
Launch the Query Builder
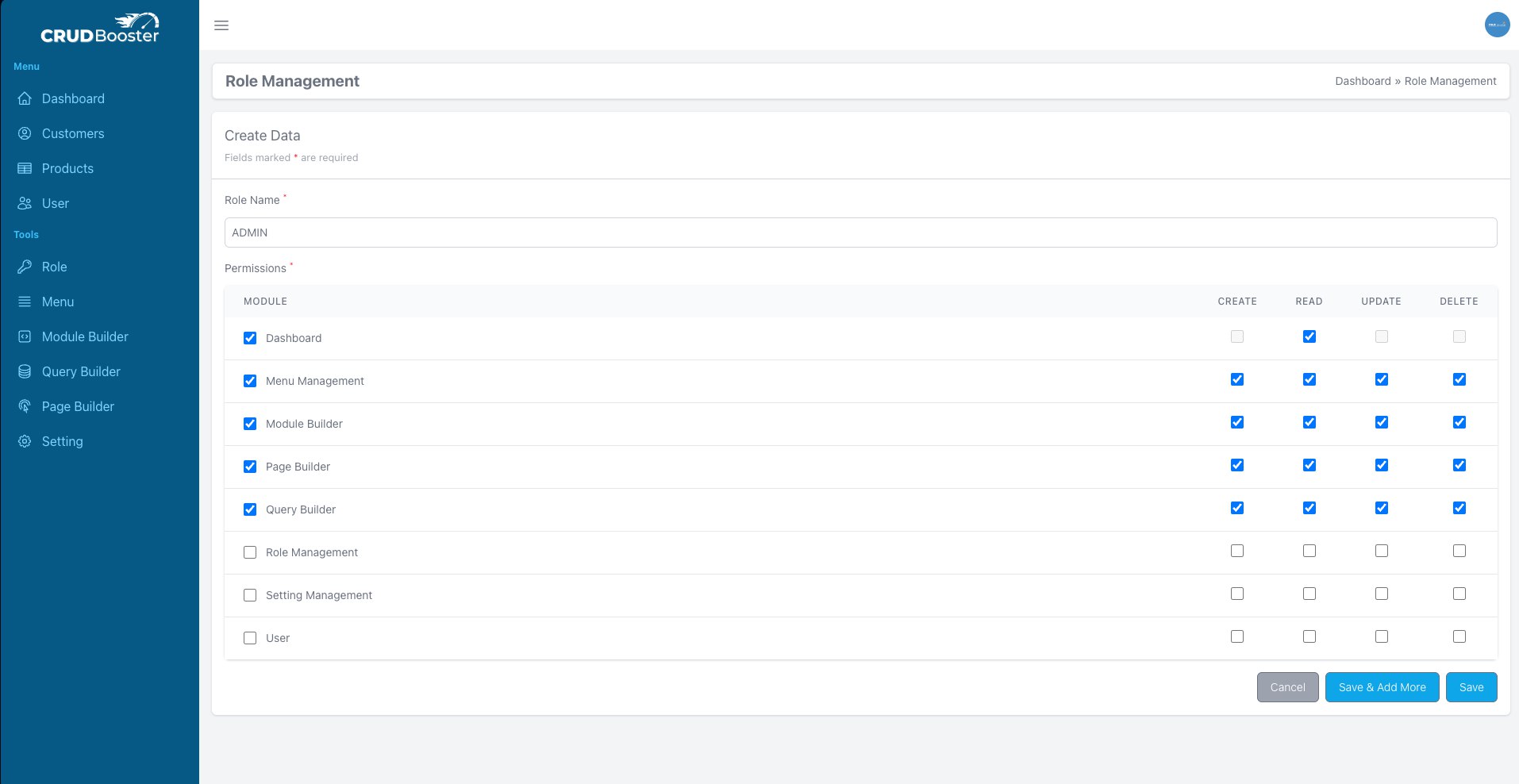click(x=80, y=371)
